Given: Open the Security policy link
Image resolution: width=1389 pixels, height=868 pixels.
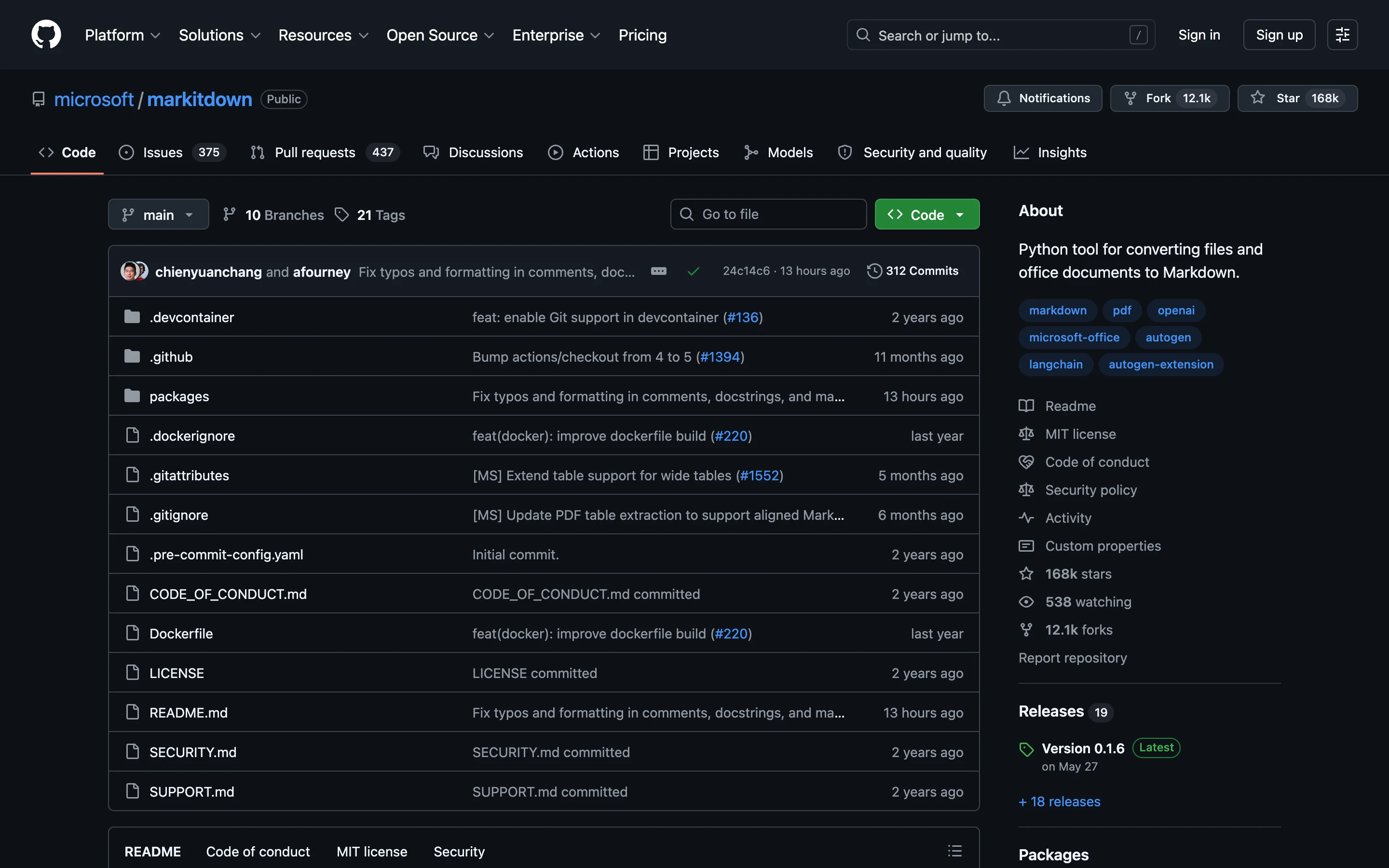Looking at the screenshot, I should pos(1077,489).
